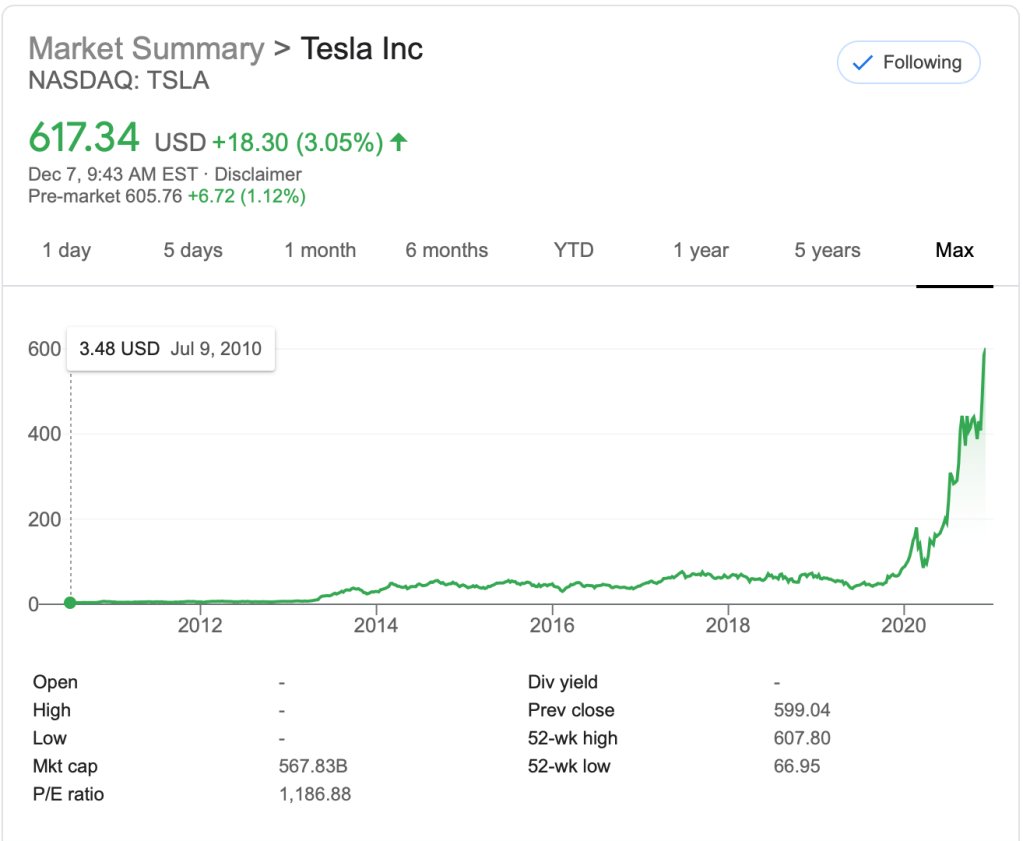Open the Market Summary breadcrumb link

coord(146,48)
